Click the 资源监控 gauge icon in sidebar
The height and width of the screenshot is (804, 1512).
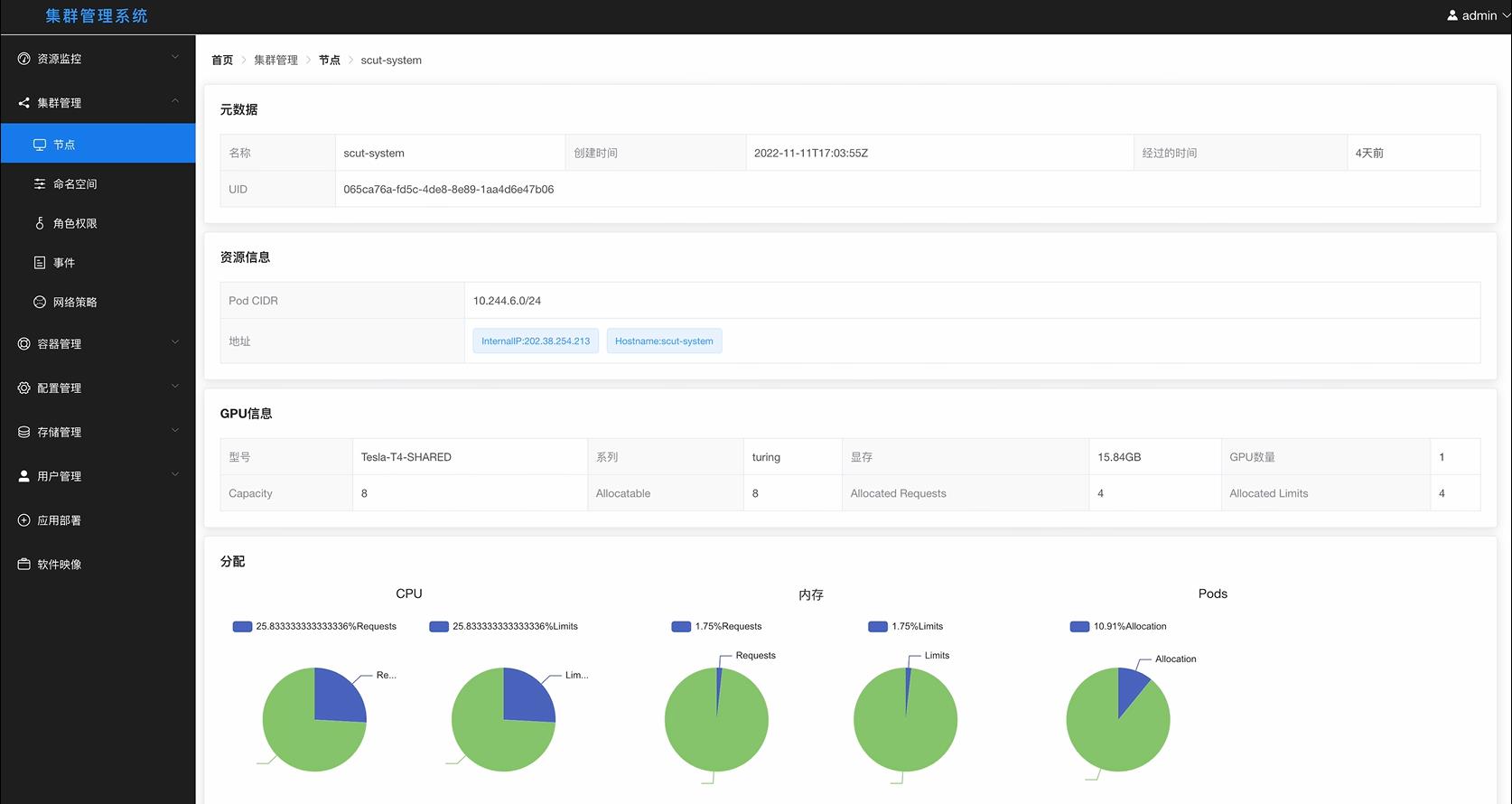click(x=24, y=59)
